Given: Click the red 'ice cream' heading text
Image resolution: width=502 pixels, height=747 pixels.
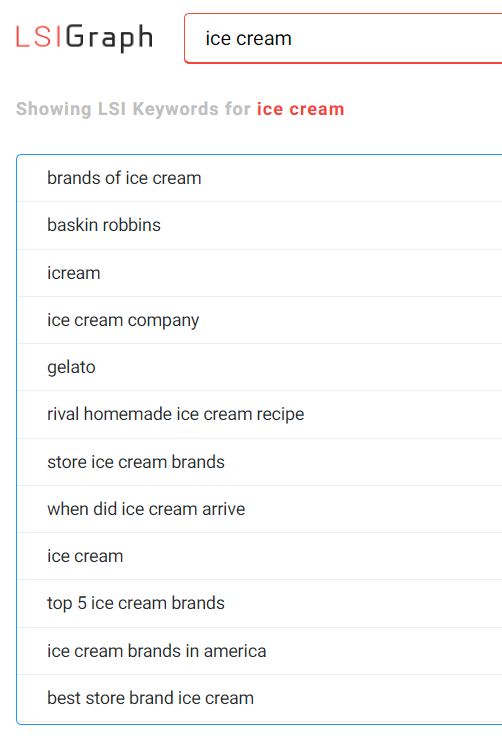Looking at the screenshot, I should tap(301, 109).
